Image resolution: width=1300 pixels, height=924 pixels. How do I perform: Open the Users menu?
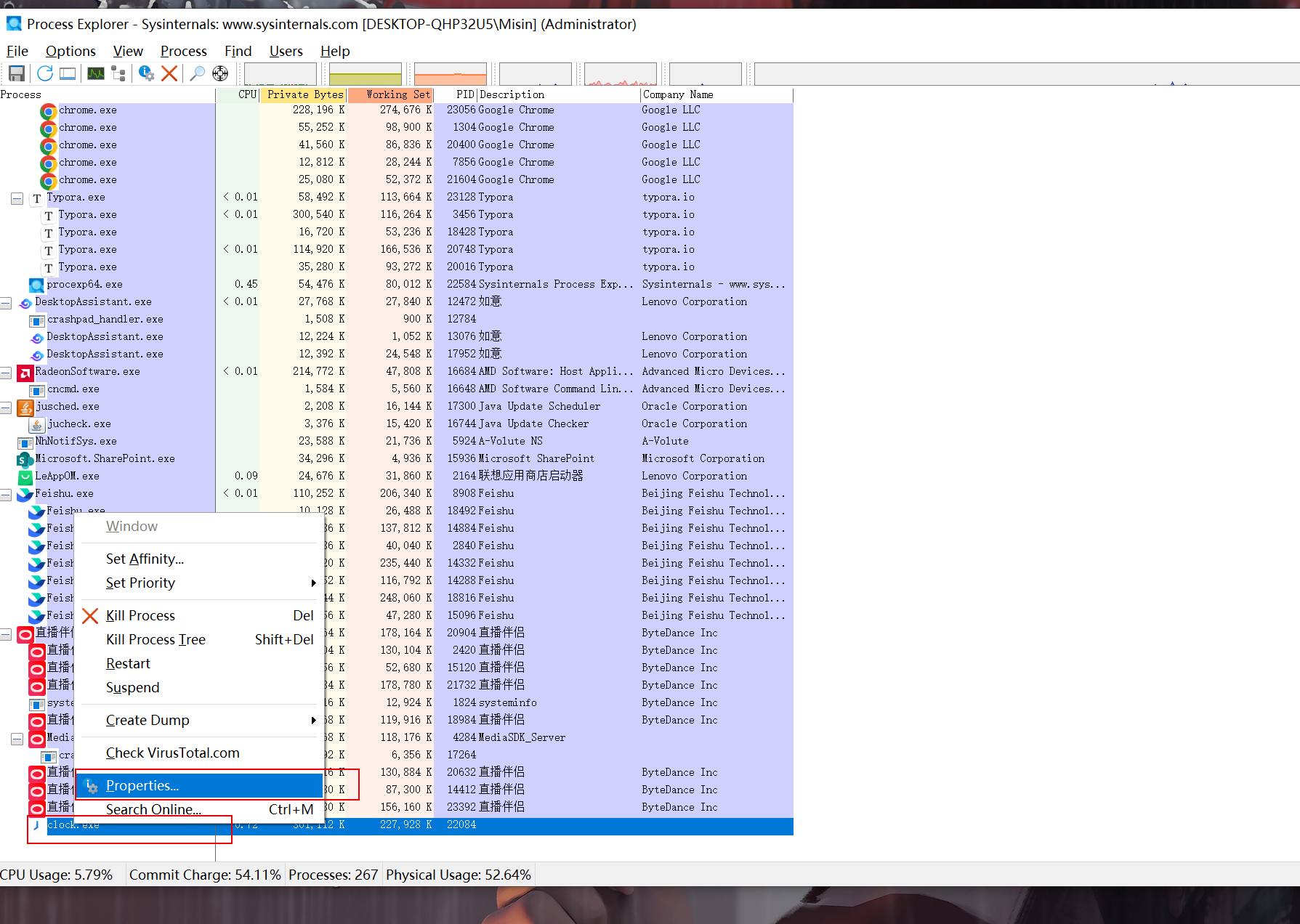(x=286, y=51)
